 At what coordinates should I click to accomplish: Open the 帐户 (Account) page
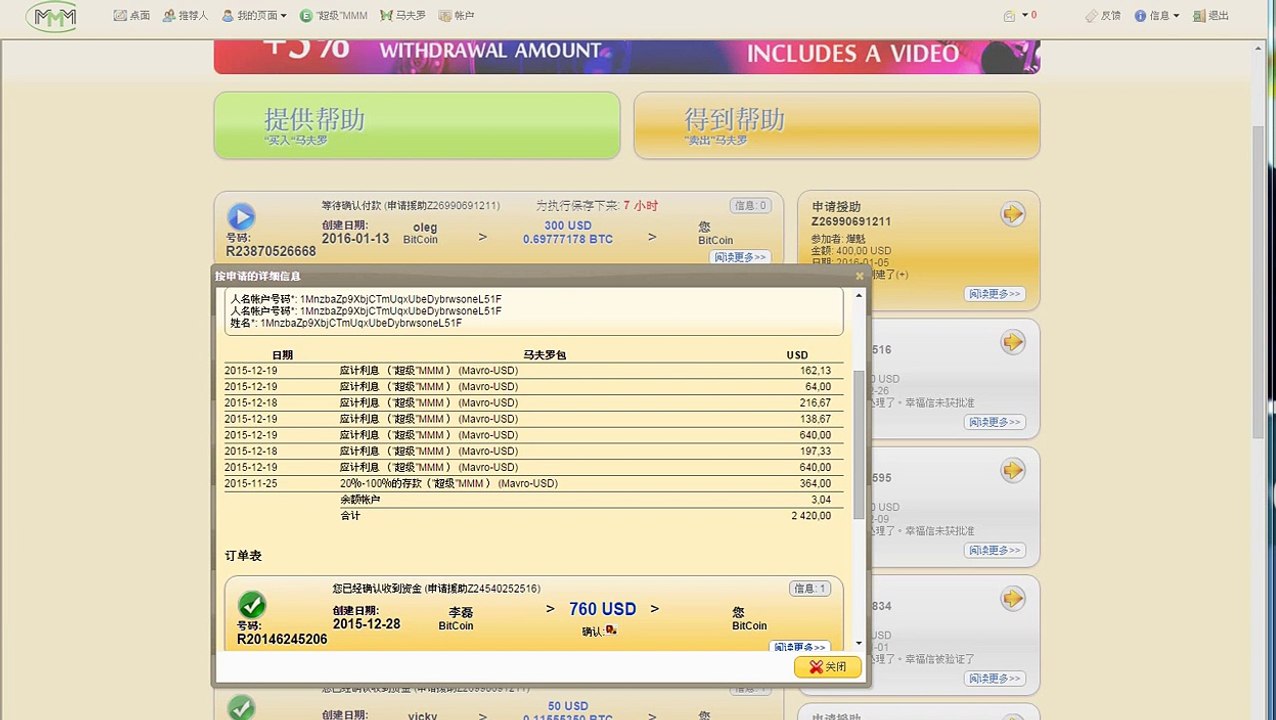456,16
